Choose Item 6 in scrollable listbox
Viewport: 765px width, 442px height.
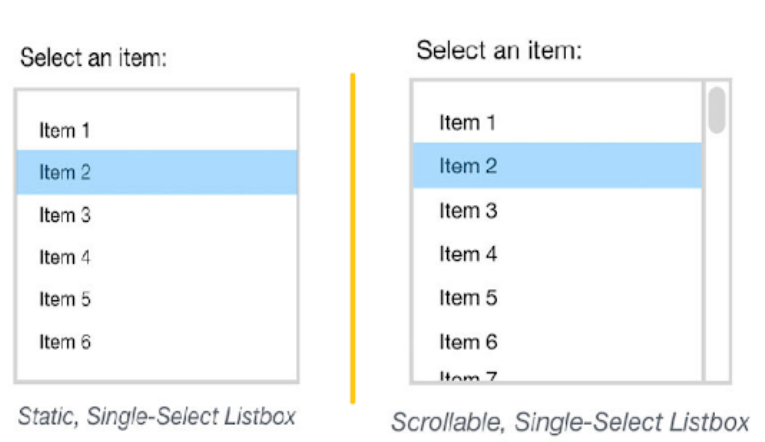pos(557,342)
